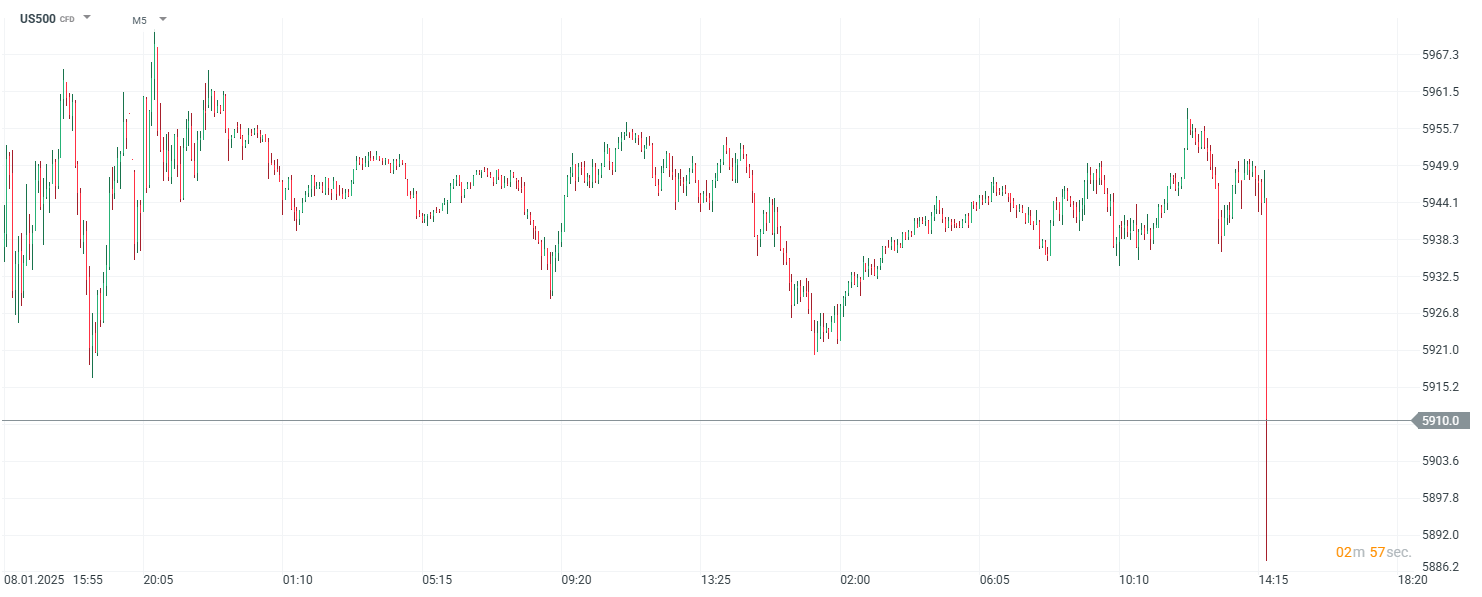Click the US500 CFD instrument name
Viewport: 1482px width, 597px height.
39,18
